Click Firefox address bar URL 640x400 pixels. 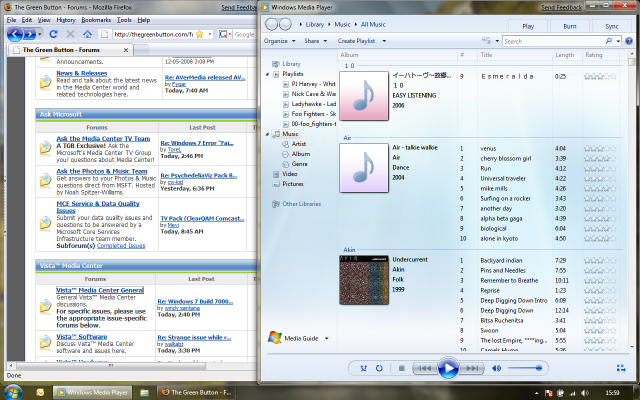(x=153, y=34)
